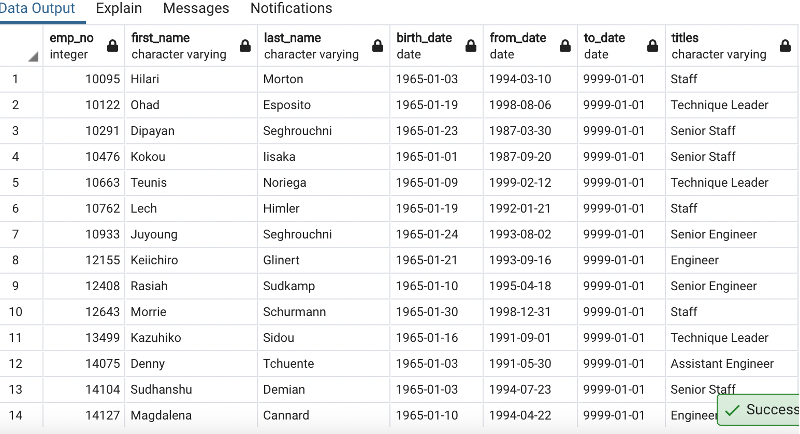Open the Notifications tab
The height and width of the screenshot is (434, 800).
[291, 9]
